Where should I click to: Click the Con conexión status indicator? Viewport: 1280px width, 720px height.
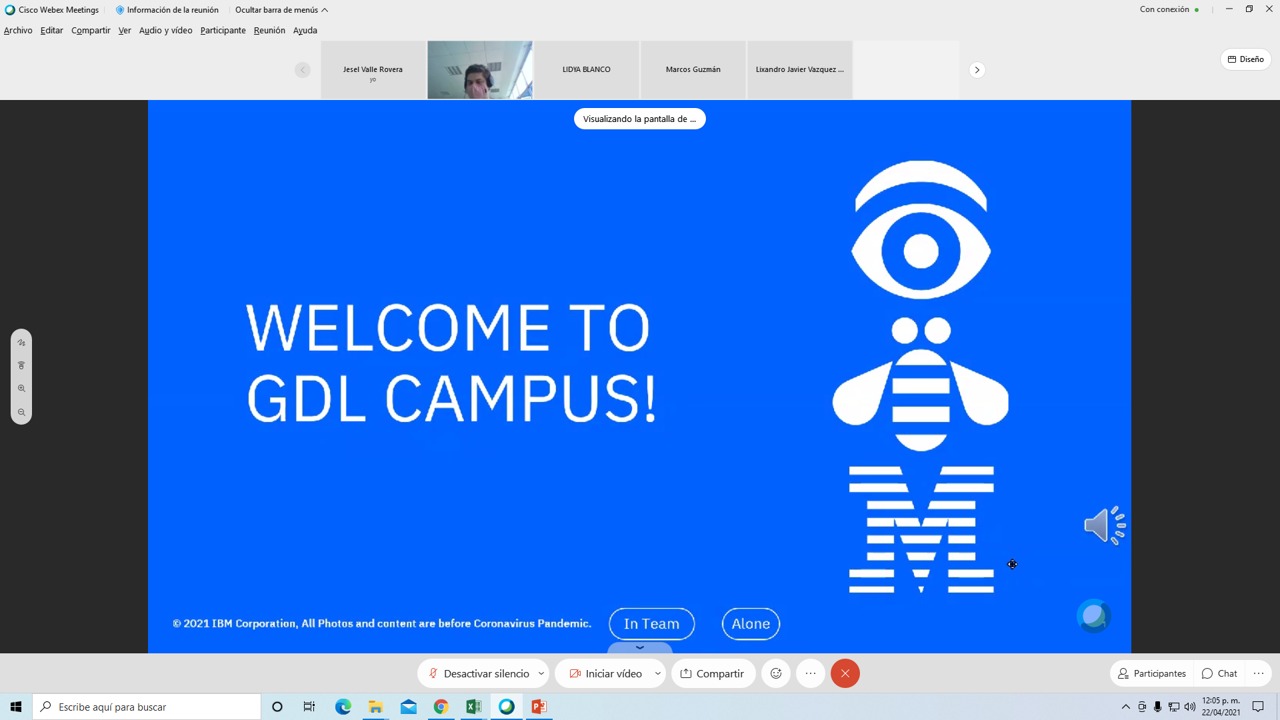click(1169, 10)
